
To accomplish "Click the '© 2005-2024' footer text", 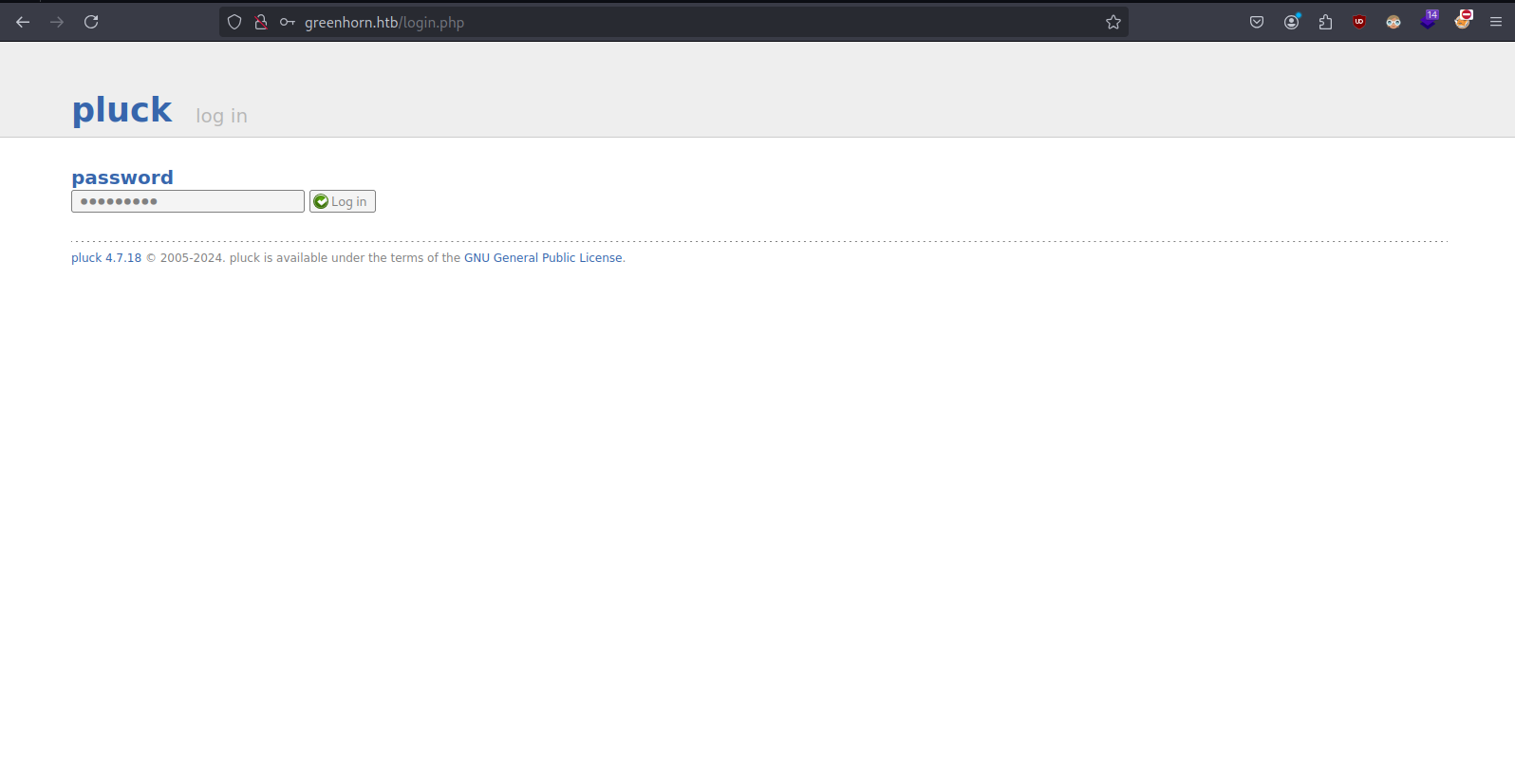I will click(185, 258).
